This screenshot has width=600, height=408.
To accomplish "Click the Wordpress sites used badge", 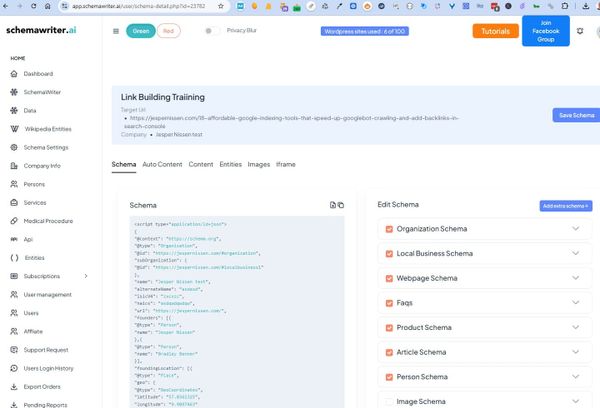I will 365,31.
